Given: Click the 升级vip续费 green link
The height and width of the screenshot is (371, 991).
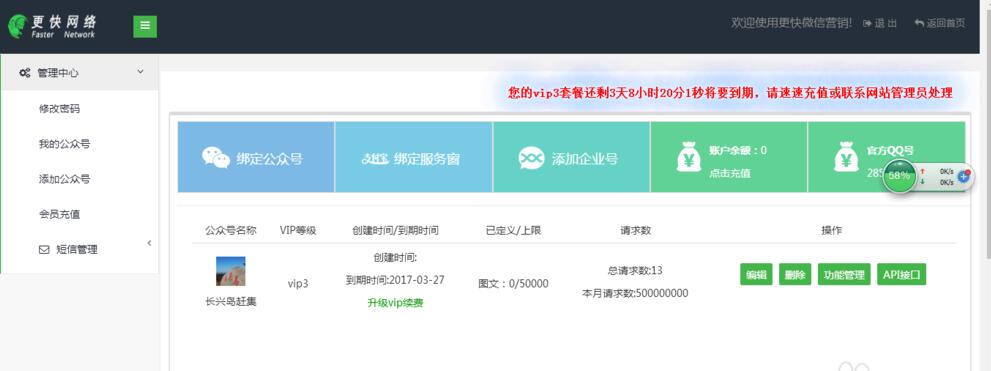Looking at the screenshot, I should (x=395, y=303).
